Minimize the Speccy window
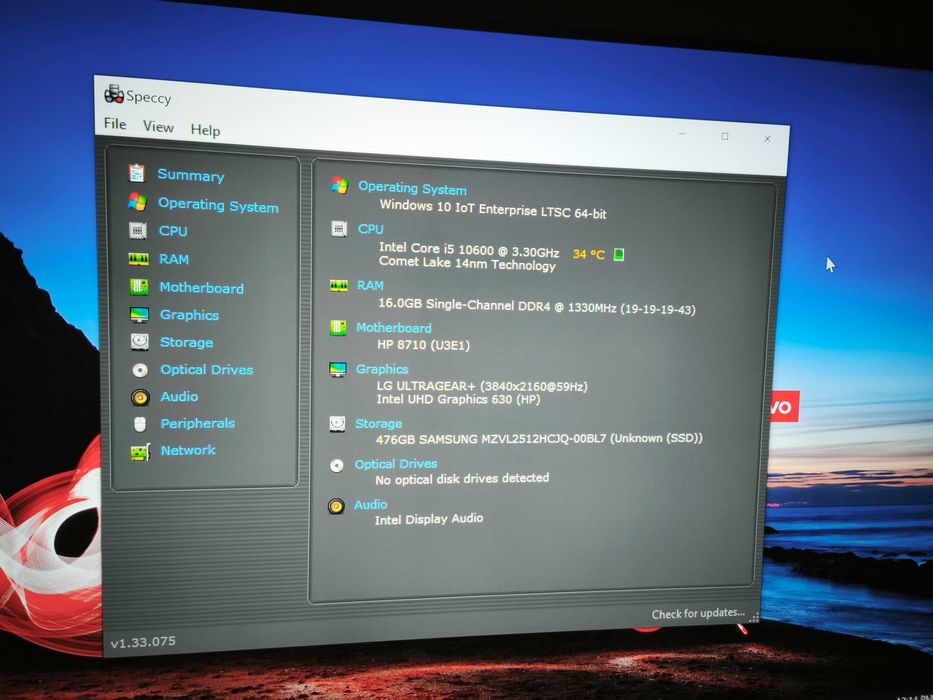This screenshot has width=933, height=700. coord(682,134)
